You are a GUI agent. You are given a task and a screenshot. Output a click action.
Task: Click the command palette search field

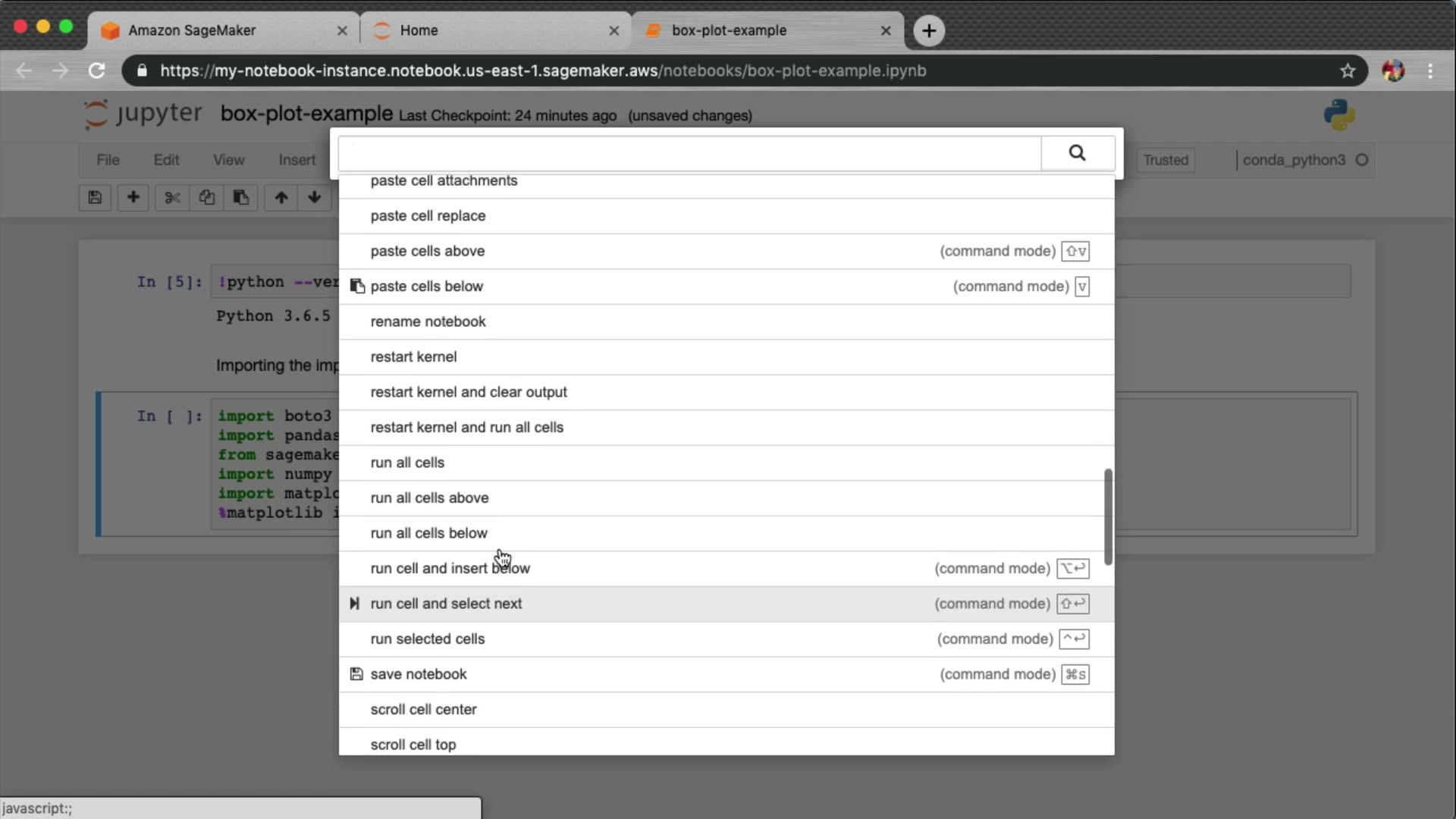[x=689, y=153]
